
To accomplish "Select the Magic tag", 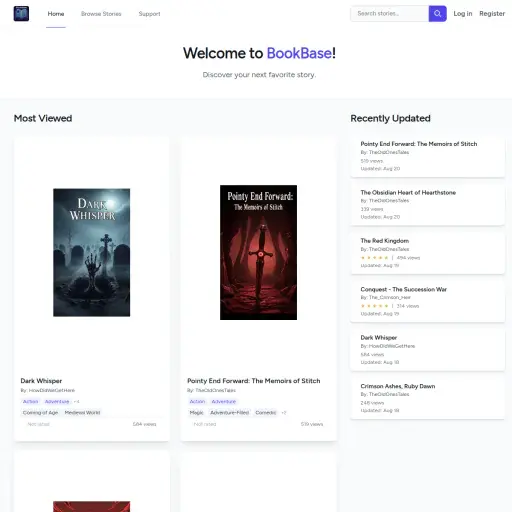I will (x=196, y=413).
